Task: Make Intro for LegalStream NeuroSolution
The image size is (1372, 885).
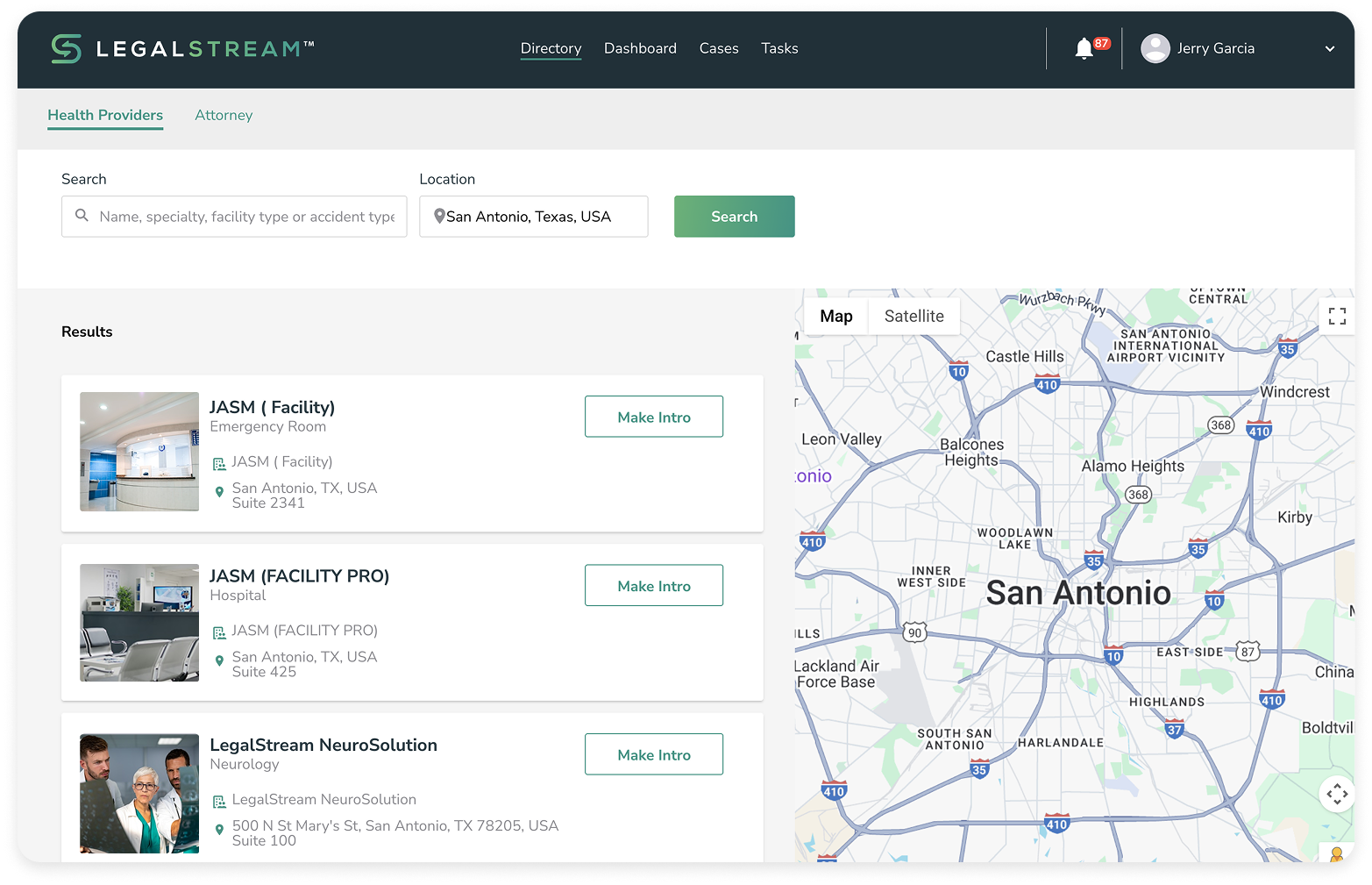Action: pos(653,754)
